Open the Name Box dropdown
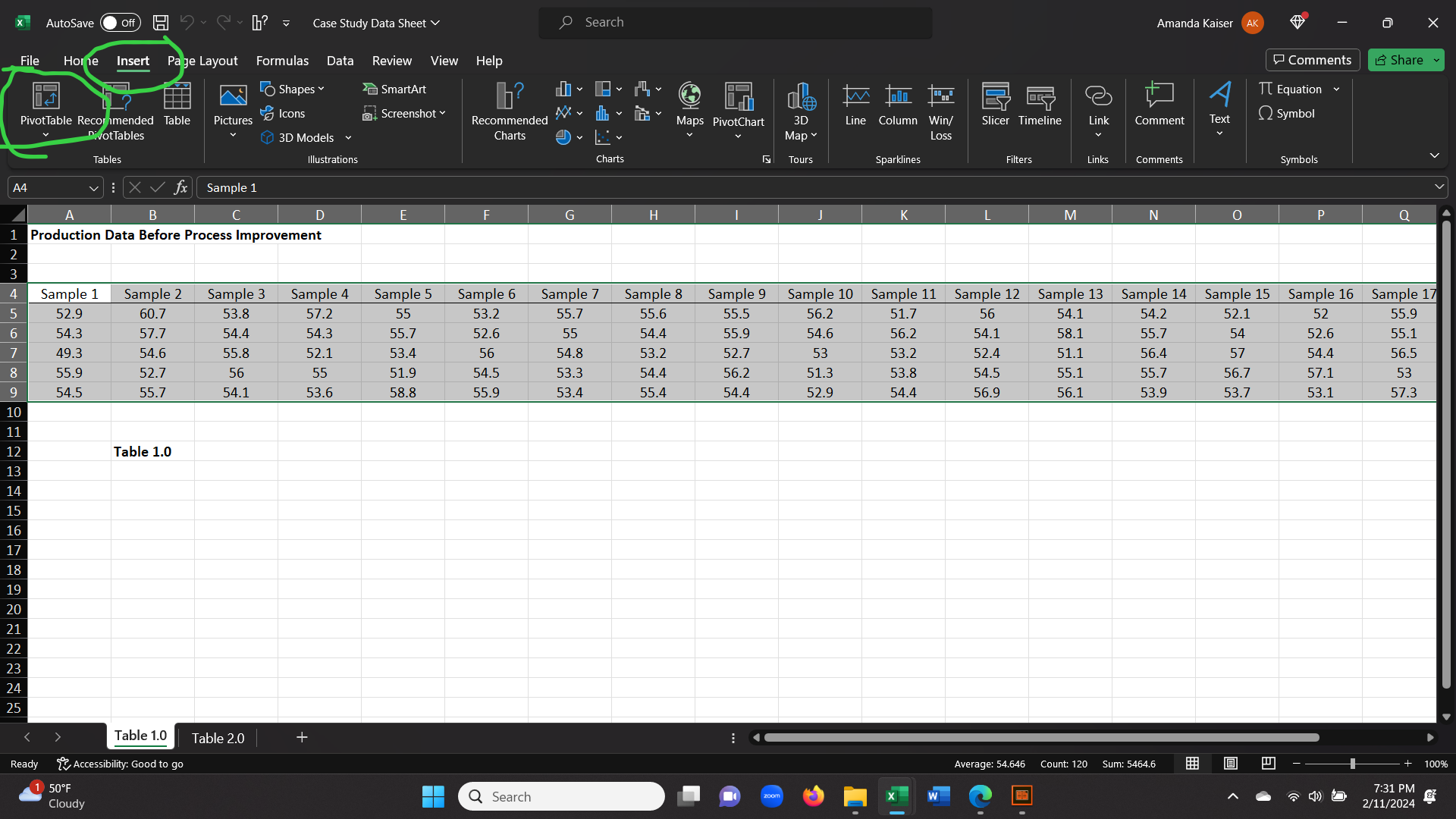The width and height of the screenshot is (1456, 819). [93, 188]
